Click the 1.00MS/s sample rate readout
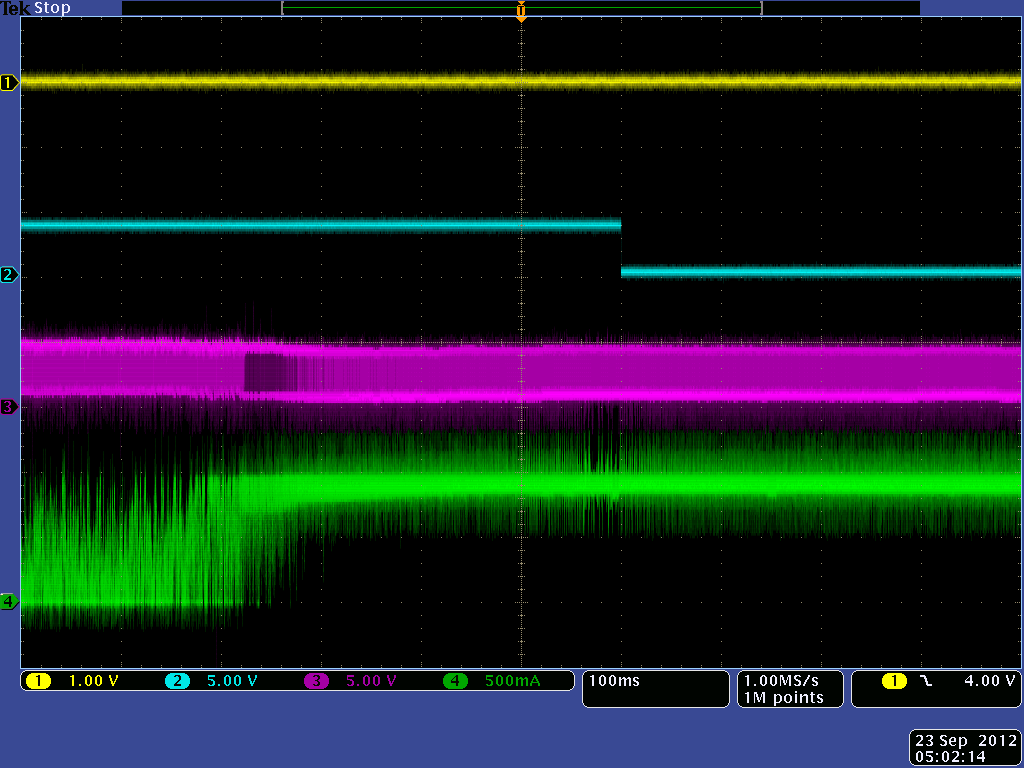The width and height of the screenshot is (1024, 768). point(781,680)
